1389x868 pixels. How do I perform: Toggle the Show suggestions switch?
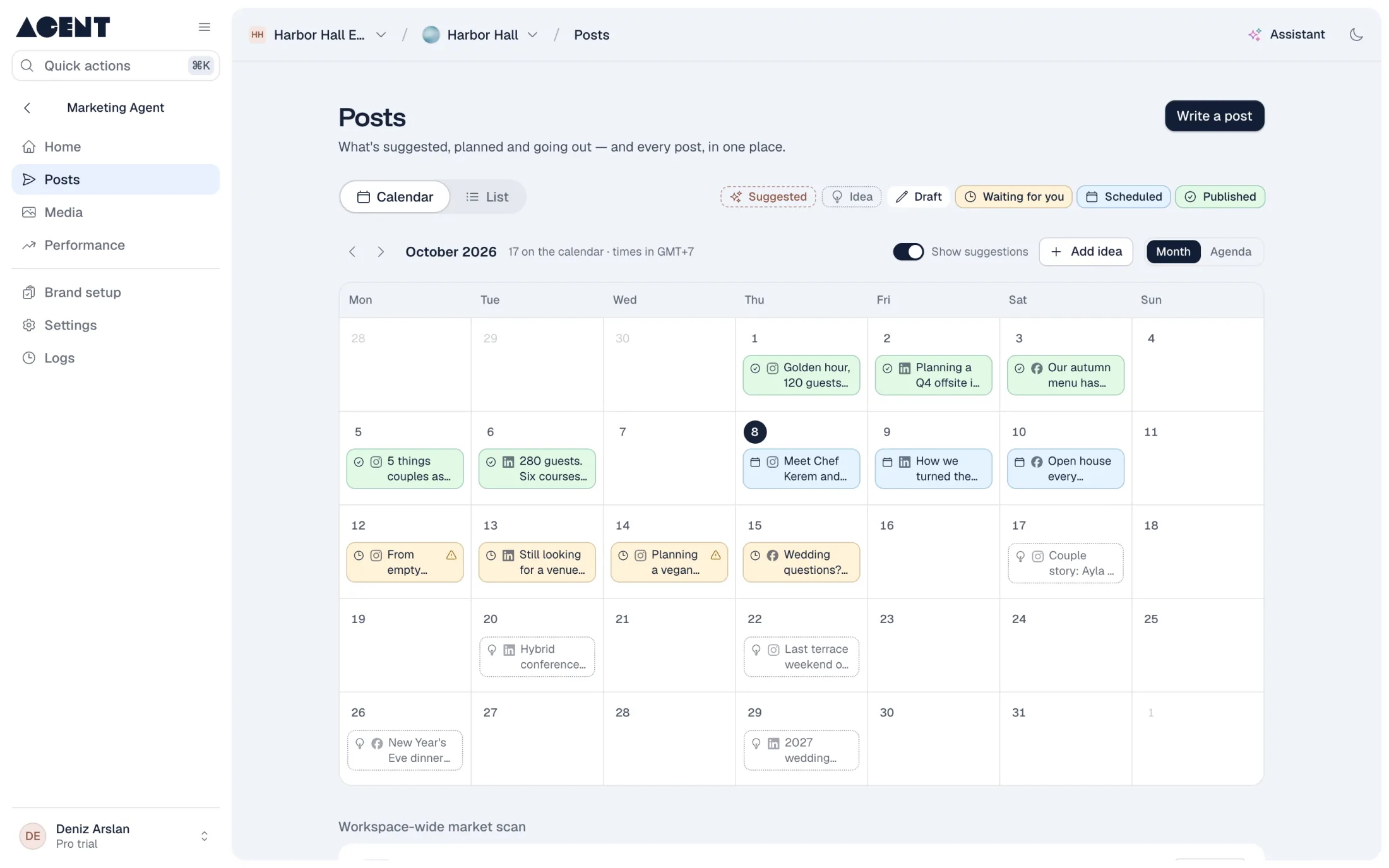908,252
